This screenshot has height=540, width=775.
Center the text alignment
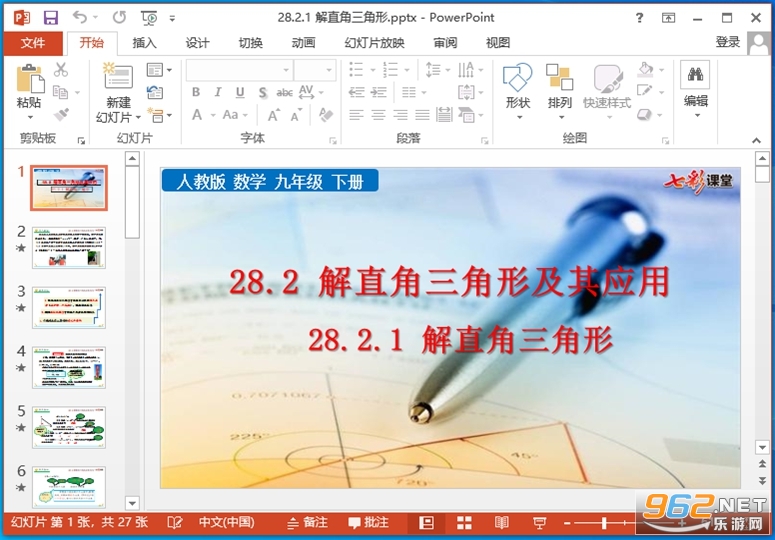(378, 115)
